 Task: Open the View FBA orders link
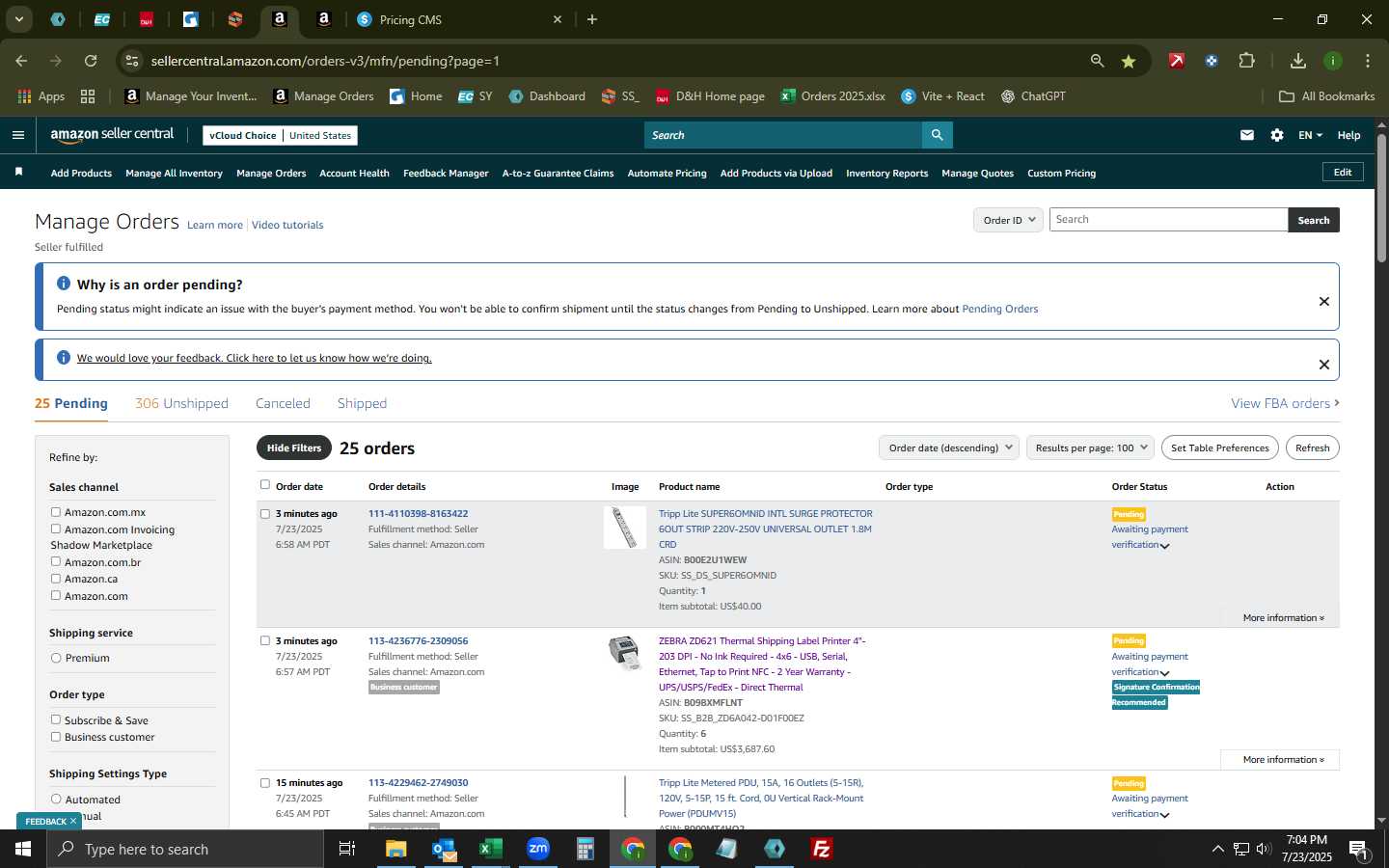(1285, 403)
